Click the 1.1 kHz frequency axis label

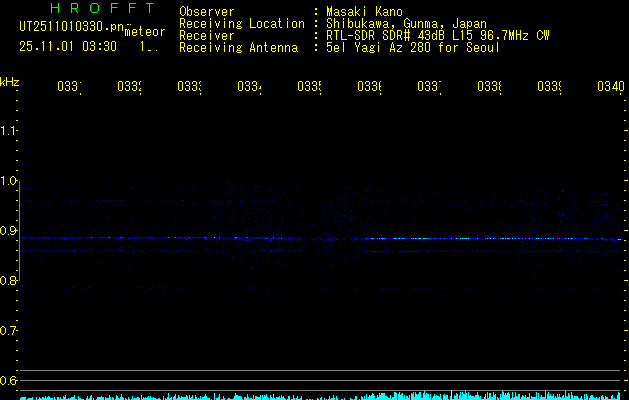click(x=8, y=130)
